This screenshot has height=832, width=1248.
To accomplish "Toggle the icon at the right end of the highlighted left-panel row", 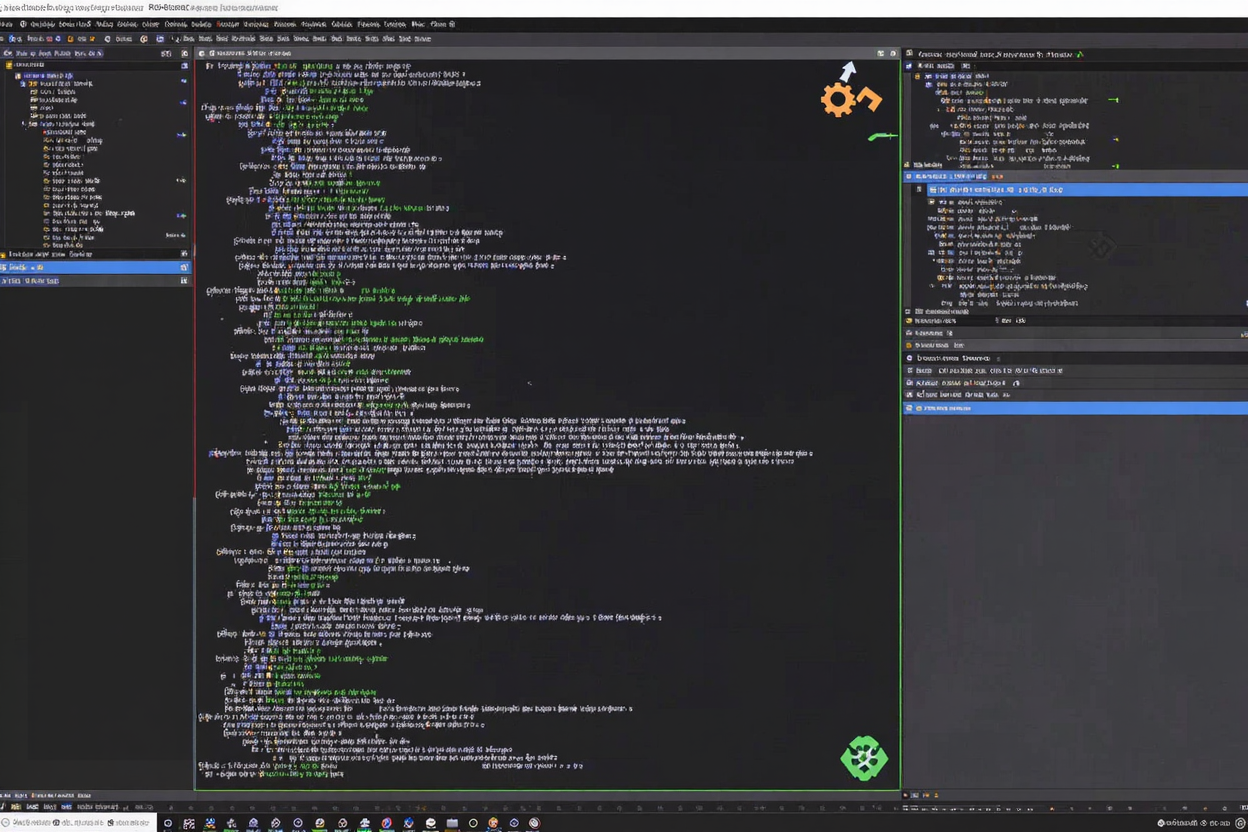I will [184, 267].
